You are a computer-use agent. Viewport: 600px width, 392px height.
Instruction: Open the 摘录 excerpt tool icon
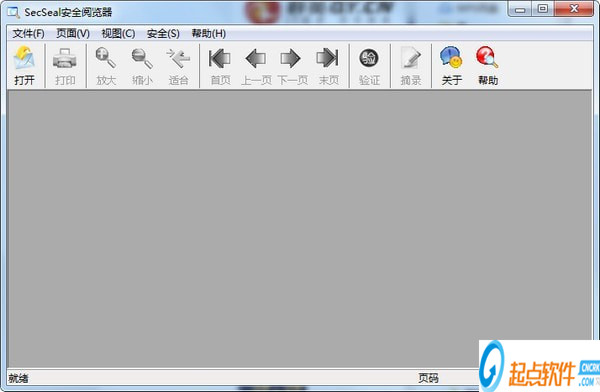click(410, 58)
